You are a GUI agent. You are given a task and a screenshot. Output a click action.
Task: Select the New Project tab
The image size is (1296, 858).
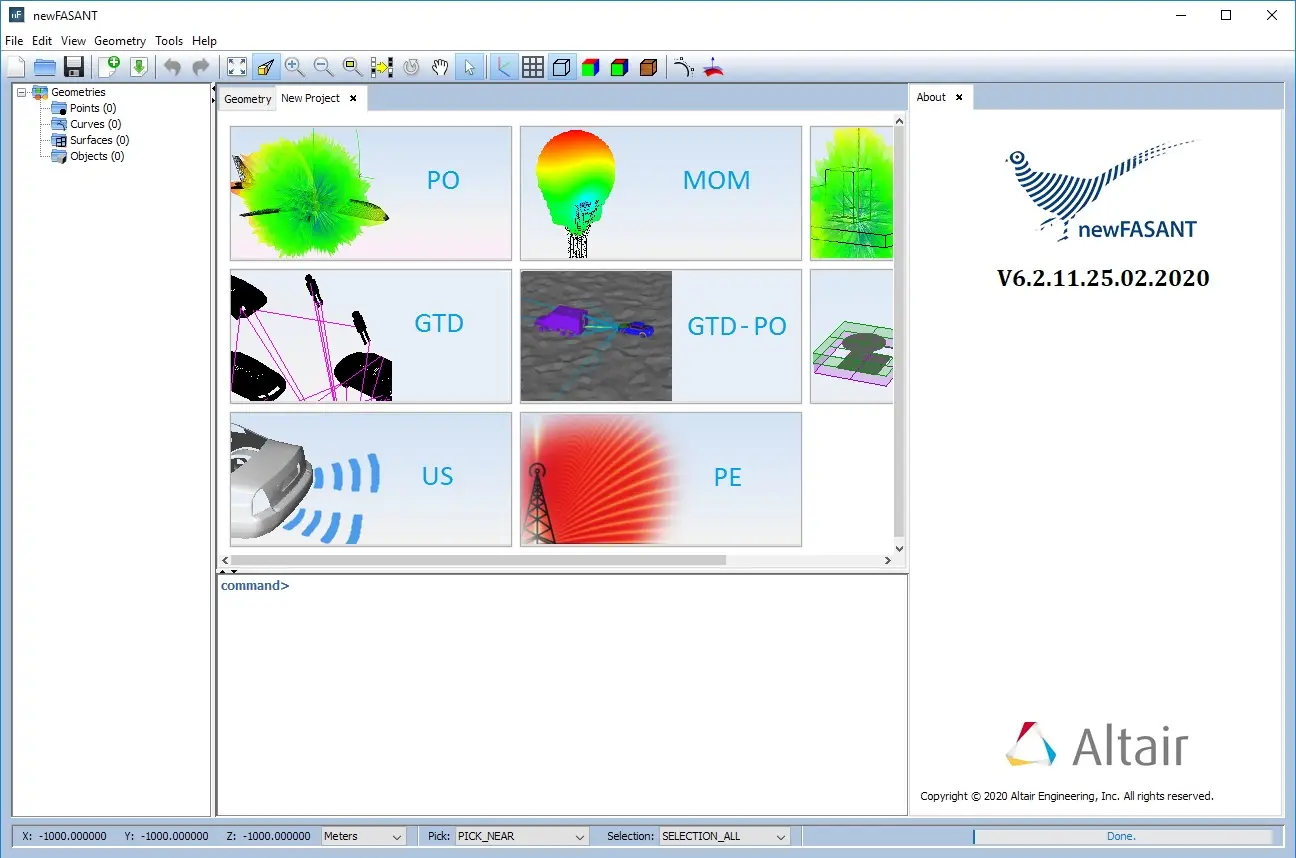point(310,98)
